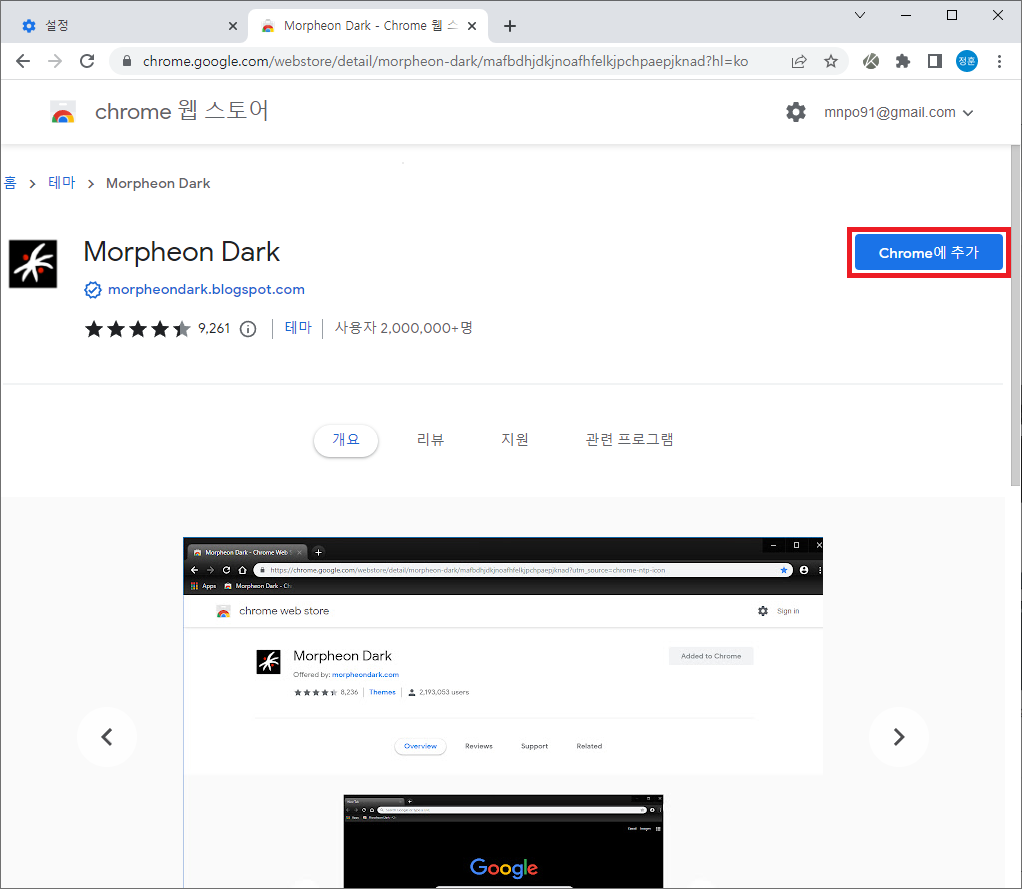Viewport: 1022px width, 889px height.
Task: Select the 개요 tab
Action: (x=345, y=440)
